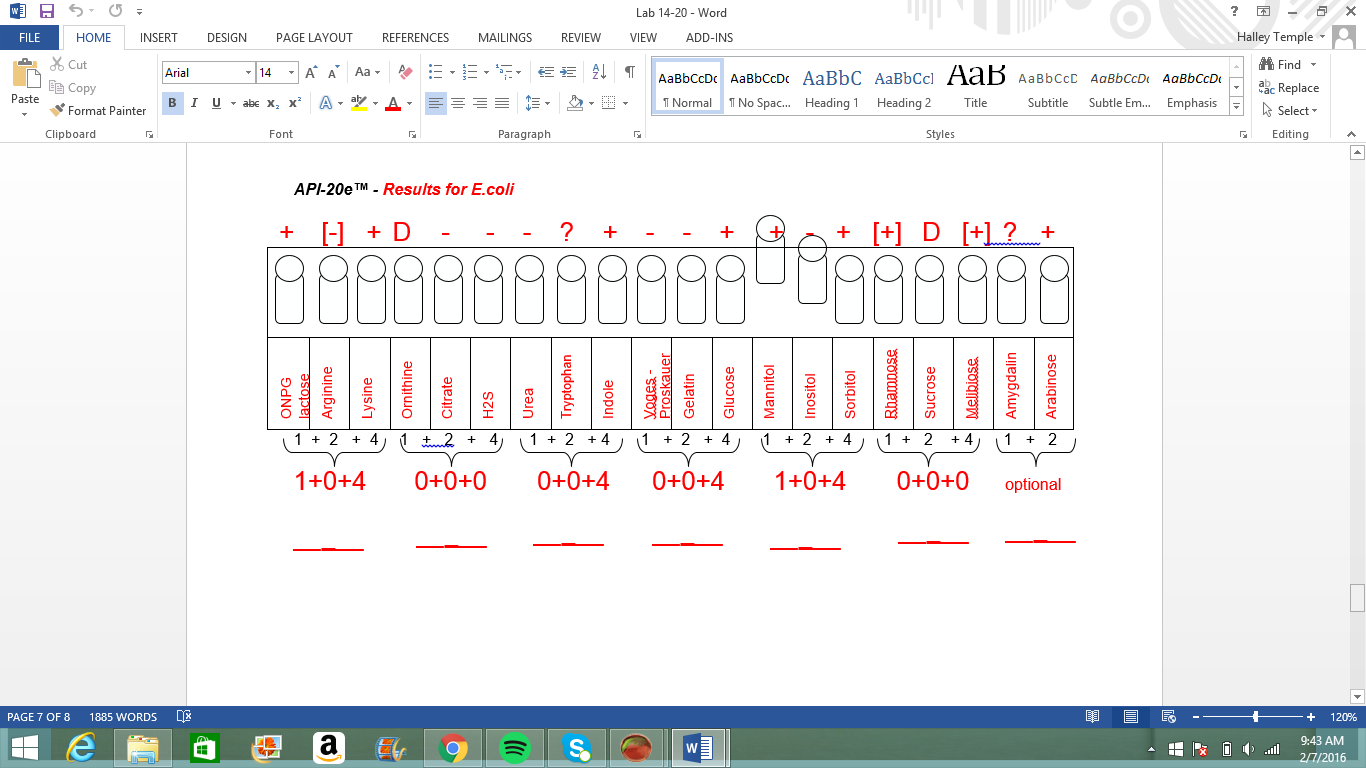1366x768 pixels.
Task: Justify the paragraph text
Action: coord(502,103)
